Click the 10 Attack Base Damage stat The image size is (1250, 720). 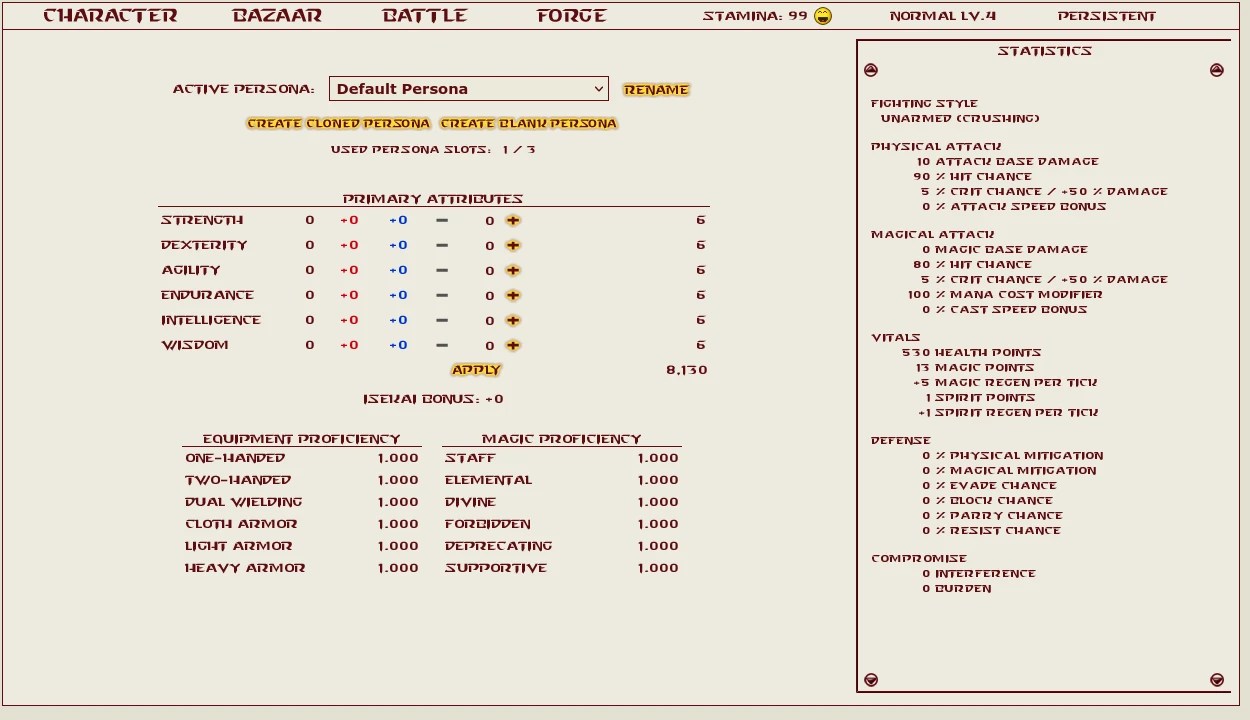(1007, 161)
